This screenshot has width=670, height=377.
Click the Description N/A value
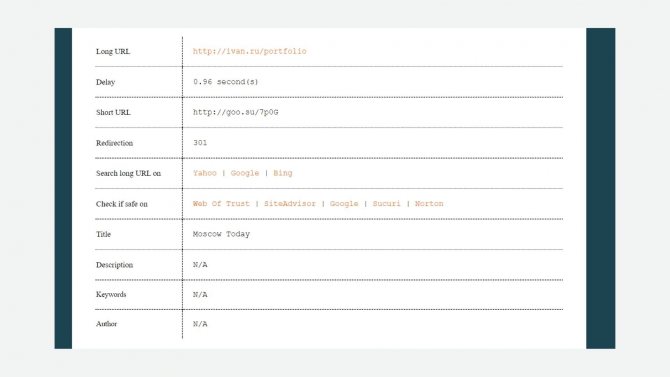coord(200,265)
